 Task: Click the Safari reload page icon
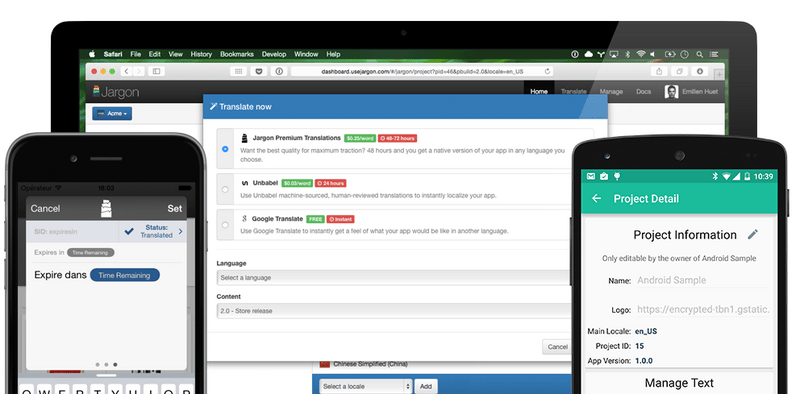tap(547, 71)
